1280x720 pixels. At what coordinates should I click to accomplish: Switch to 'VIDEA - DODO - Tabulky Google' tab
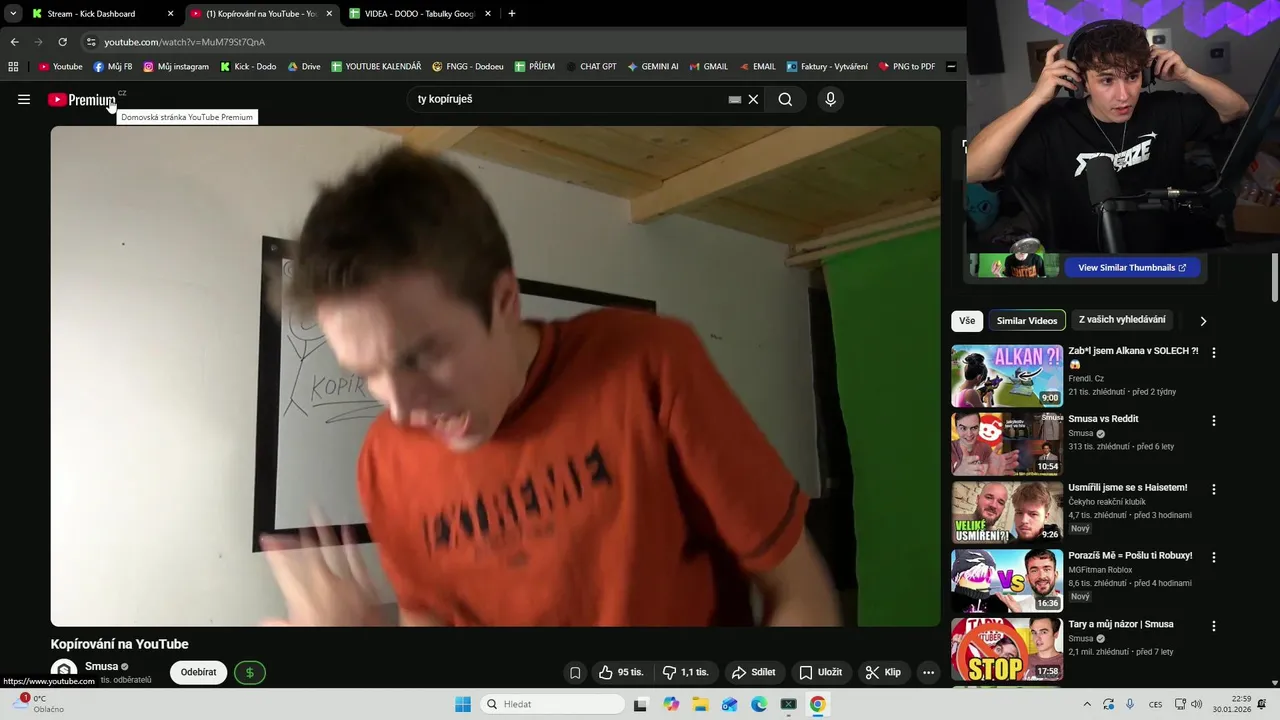click(x=420, y=14)
